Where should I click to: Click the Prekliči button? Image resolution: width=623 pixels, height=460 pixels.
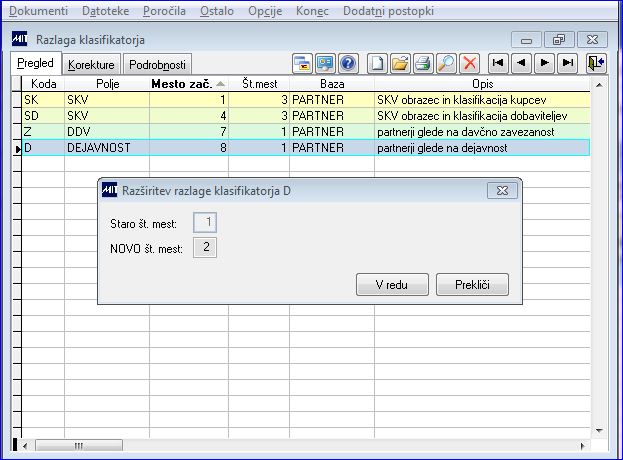(472, 284)
